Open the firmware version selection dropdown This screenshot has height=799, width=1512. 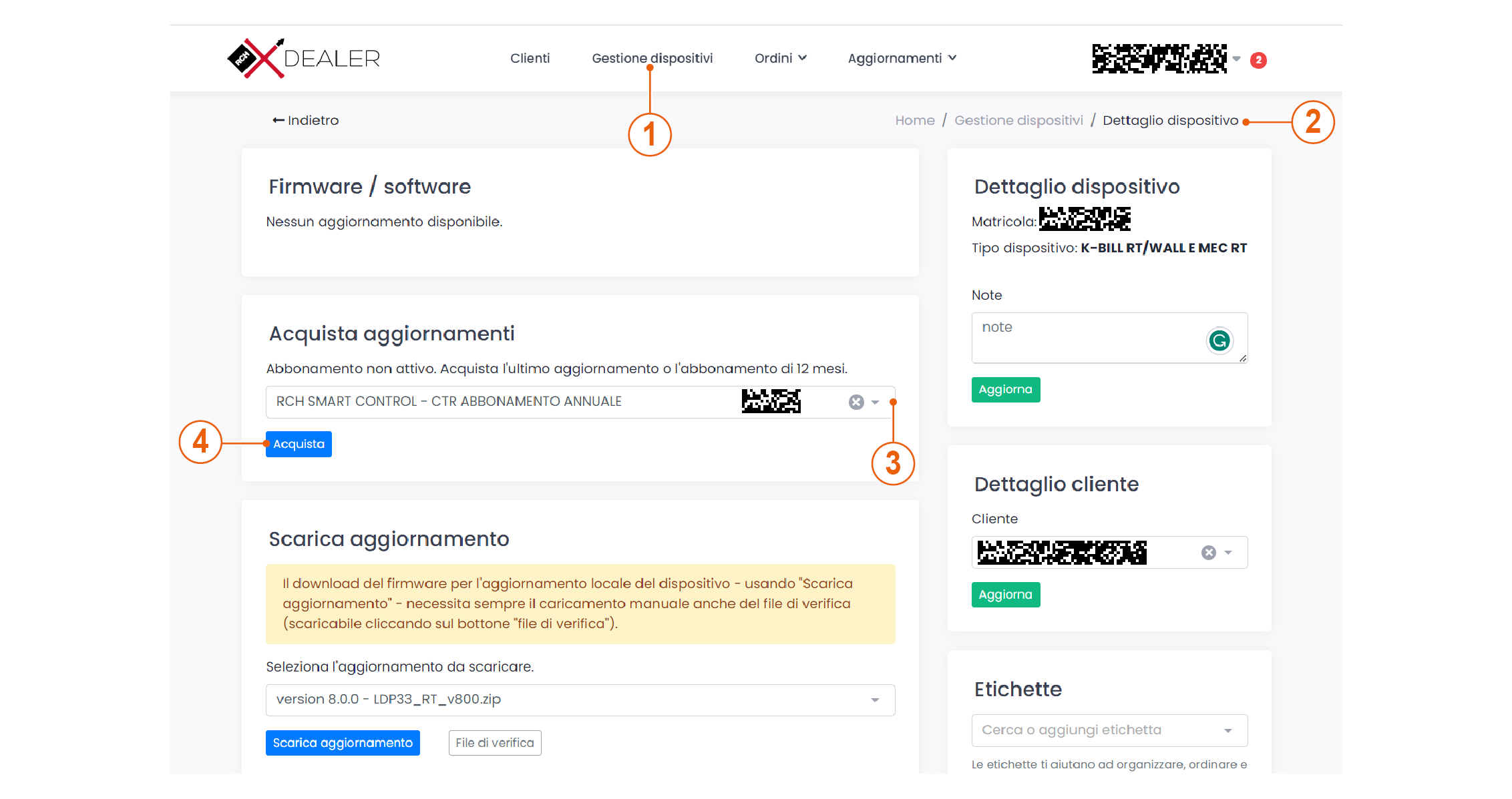pyautogui.click(x=580, y=700)
